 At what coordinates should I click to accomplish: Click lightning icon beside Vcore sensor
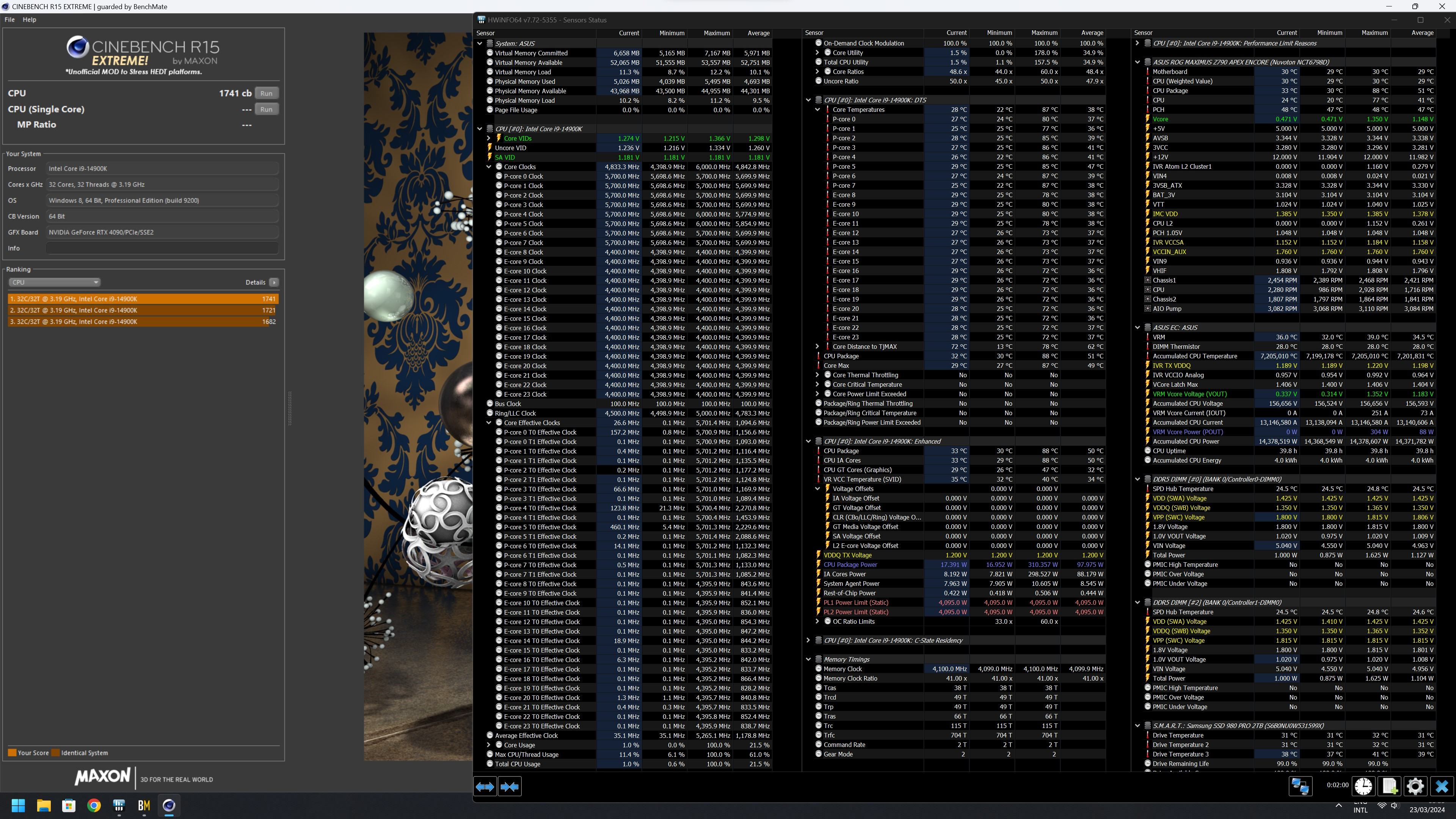click(1147, 119)
